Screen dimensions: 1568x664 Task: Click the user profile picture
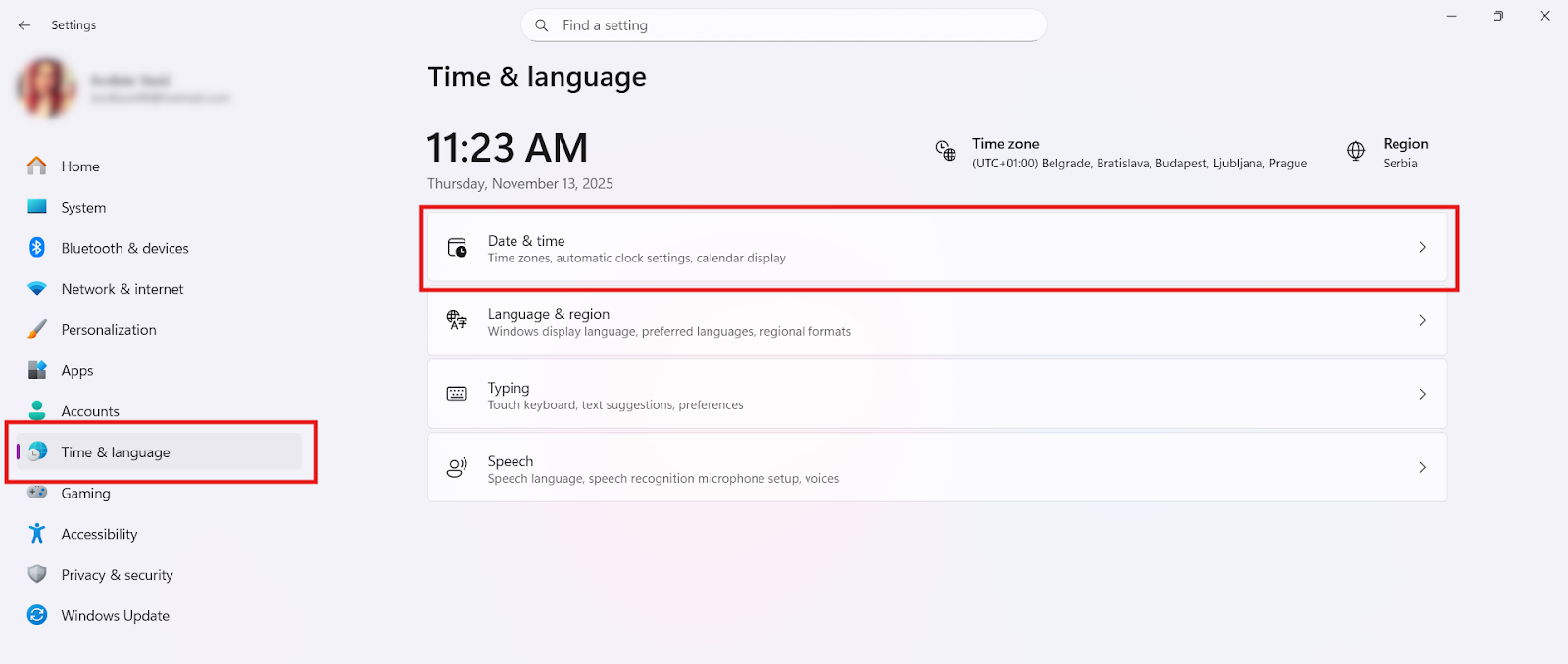47,88
